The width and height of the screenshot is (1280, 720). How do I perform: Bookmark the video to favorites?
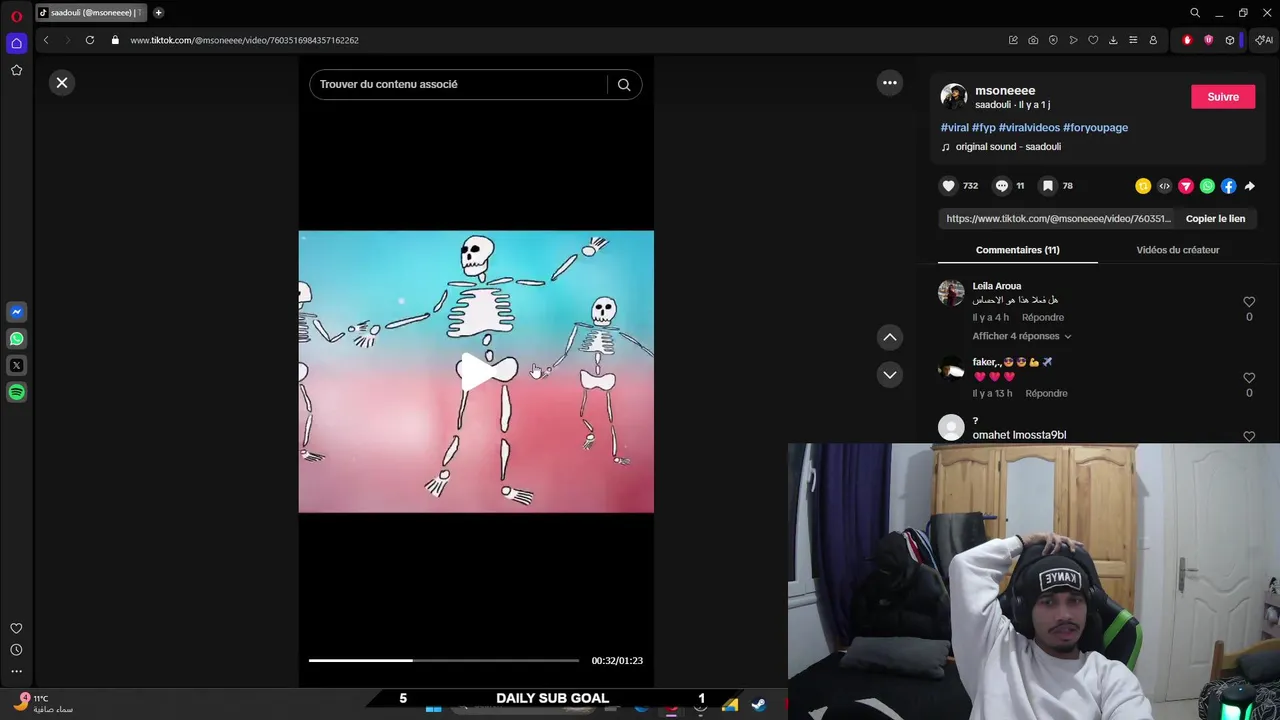click(x=1048, y=186)
